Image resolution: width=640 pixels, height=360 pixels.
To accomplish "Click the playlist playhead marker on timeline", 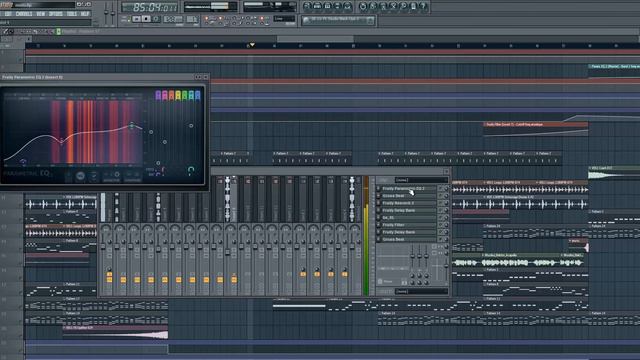I will pyautogui.click(x=252, y=44).
